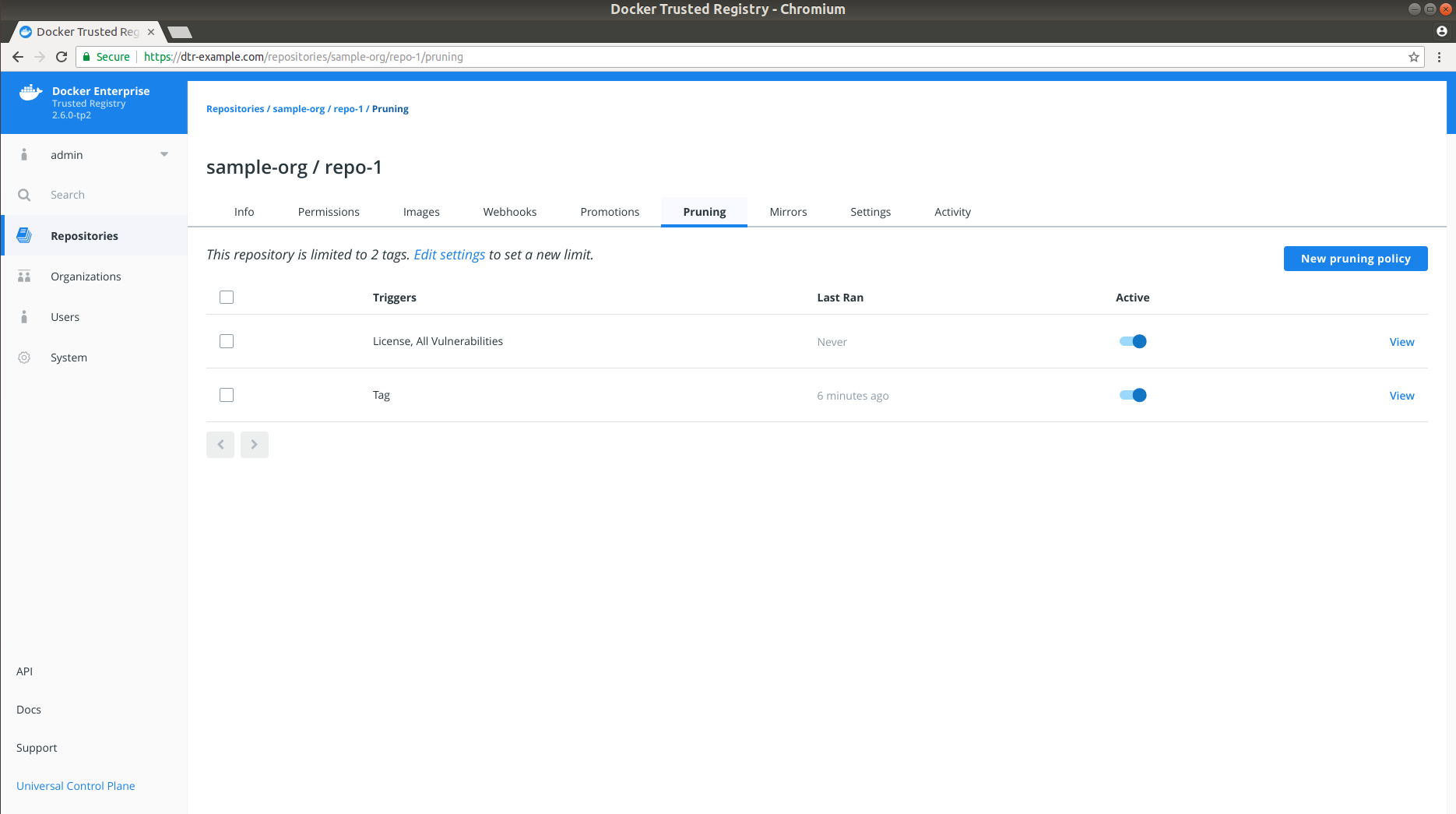
Task: Click the Docker whale logo icon
Action: [x=30, y=93]
